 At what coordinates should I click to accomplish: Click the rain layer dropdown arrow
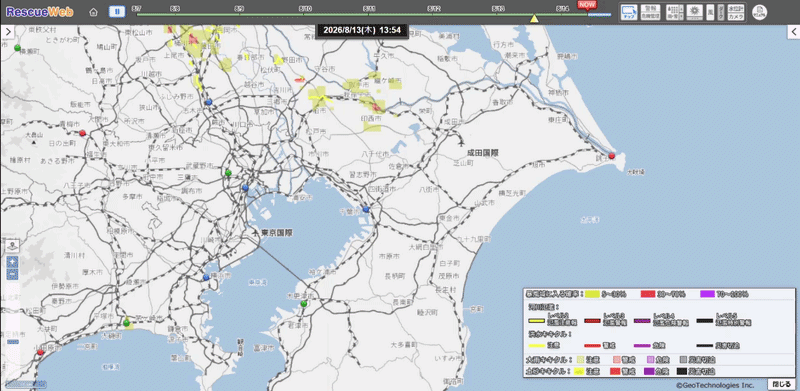pos(682,16)
